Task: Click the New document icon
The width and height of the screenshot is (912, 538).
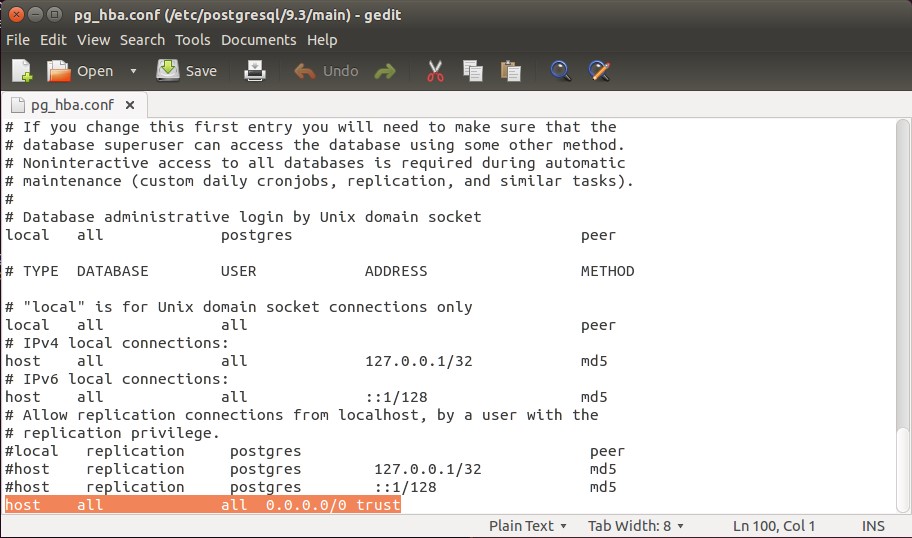Action: (x=22, y=71)
